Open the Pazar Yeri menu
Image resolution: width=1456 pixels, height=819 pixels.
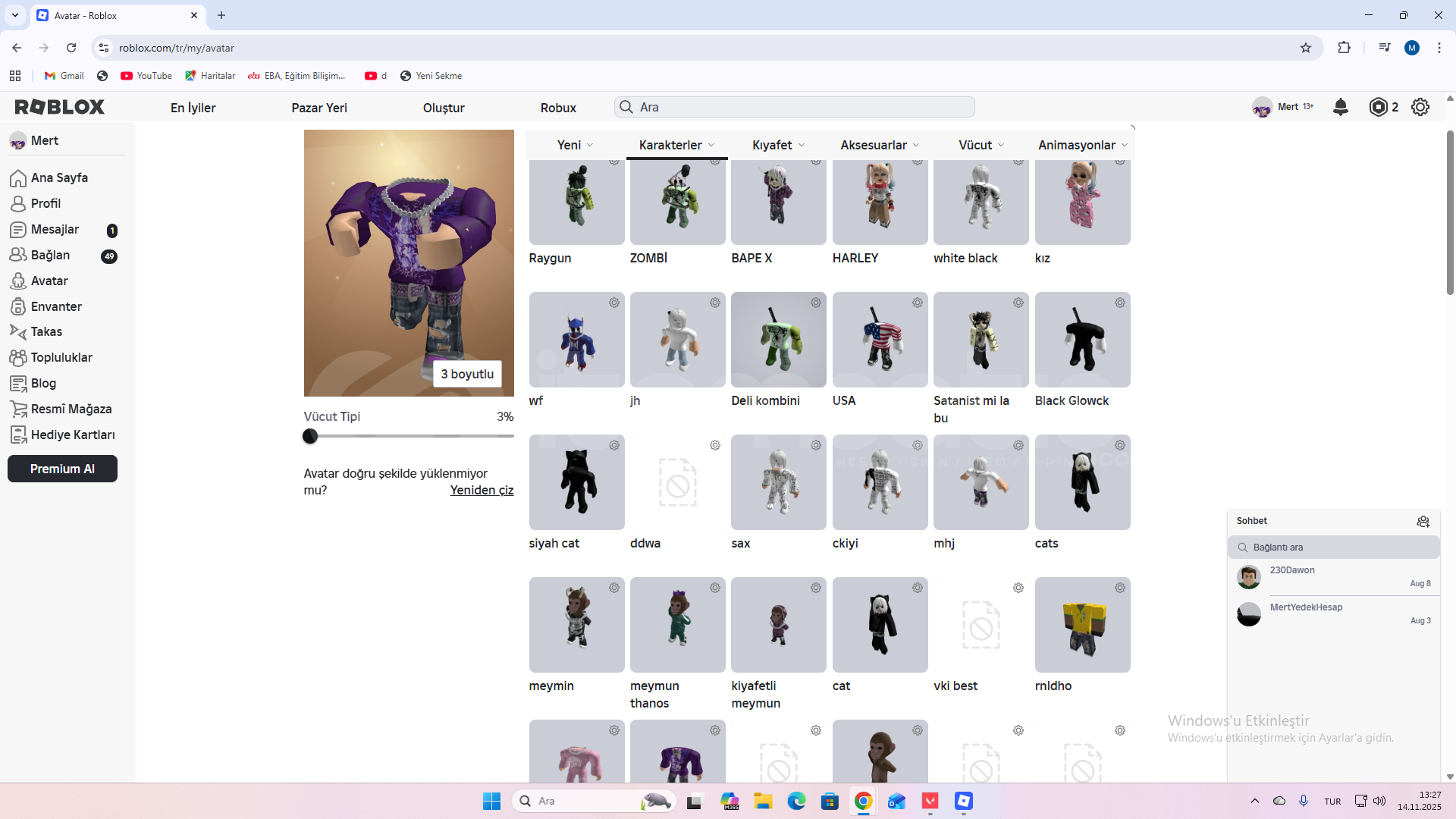click(x=318, y=108)
